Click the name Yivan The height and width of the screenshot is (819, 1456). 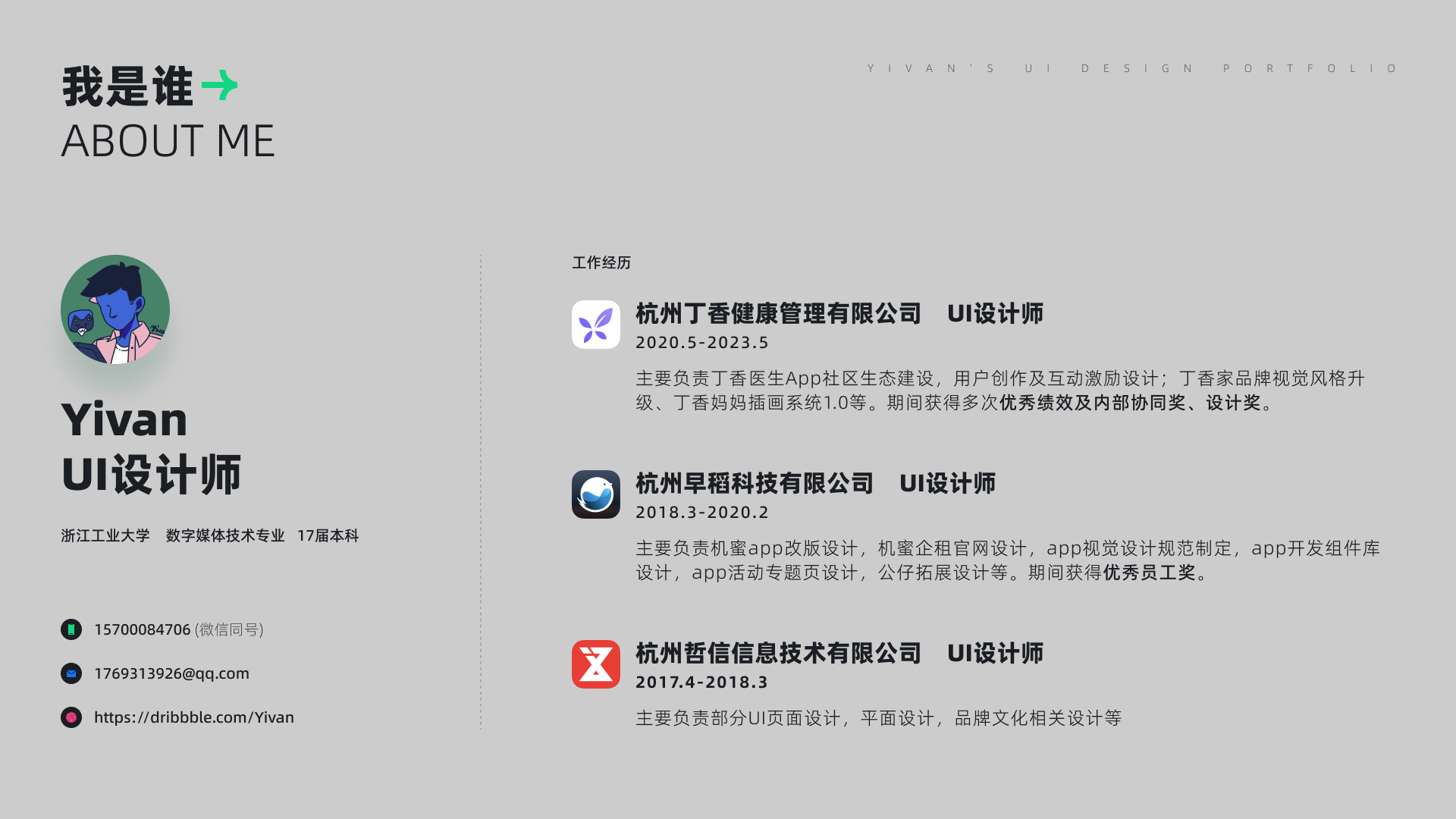click(x=124, y=419)
